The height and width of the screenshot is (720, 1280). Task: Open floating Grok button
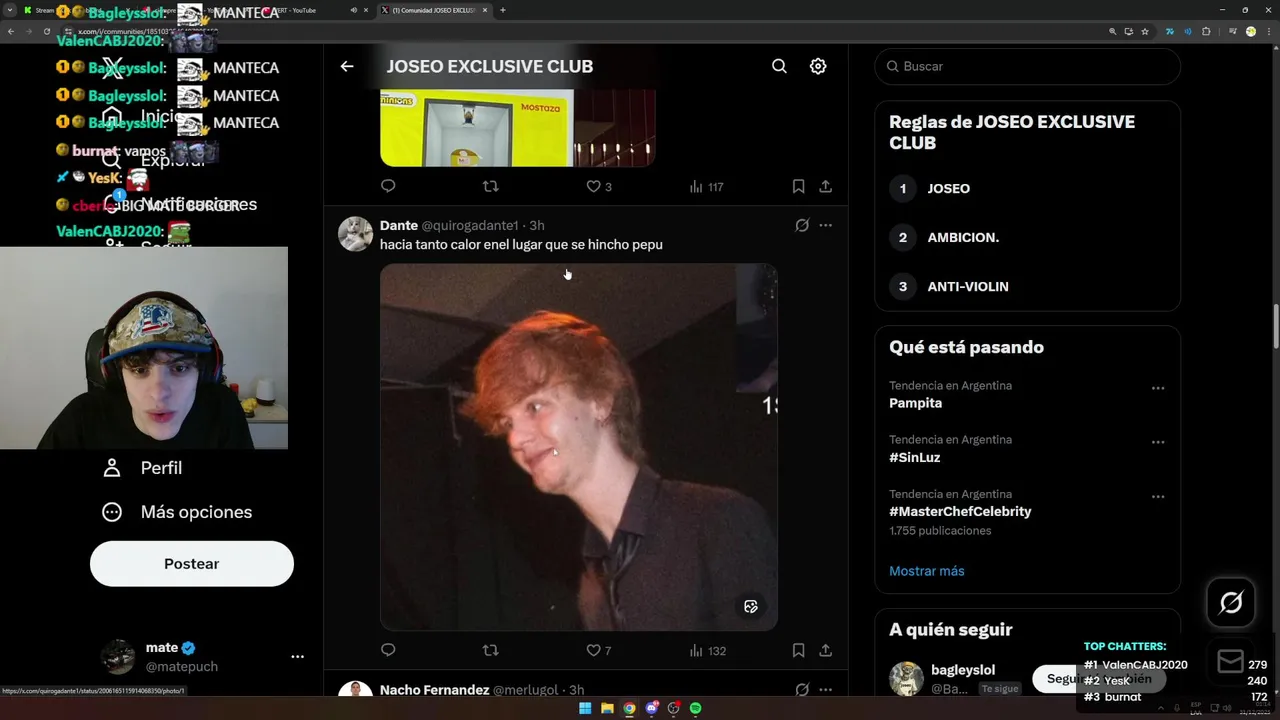(1231, 602)
